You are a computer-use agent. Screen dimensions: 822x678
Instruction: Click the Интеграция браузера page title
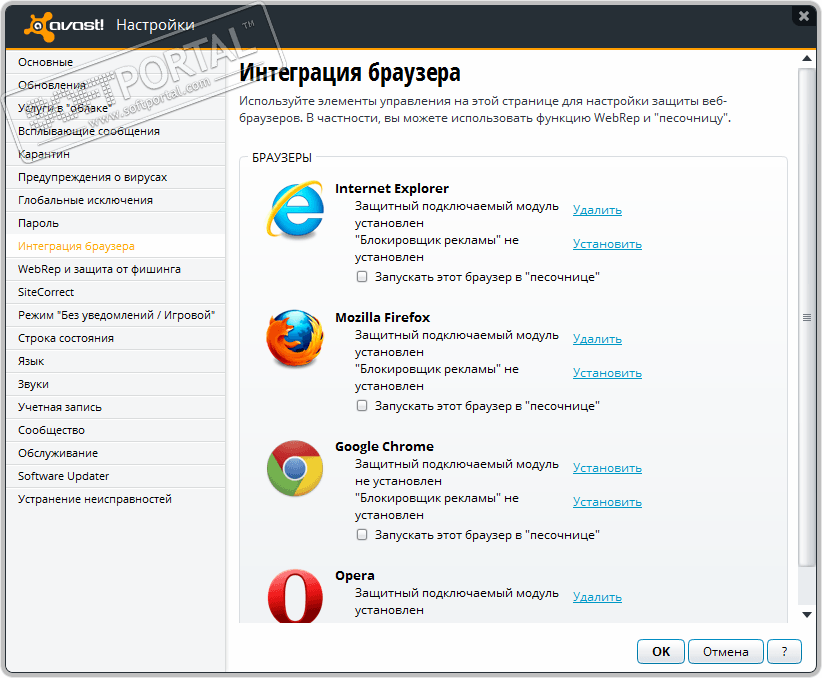click(350, 73)
